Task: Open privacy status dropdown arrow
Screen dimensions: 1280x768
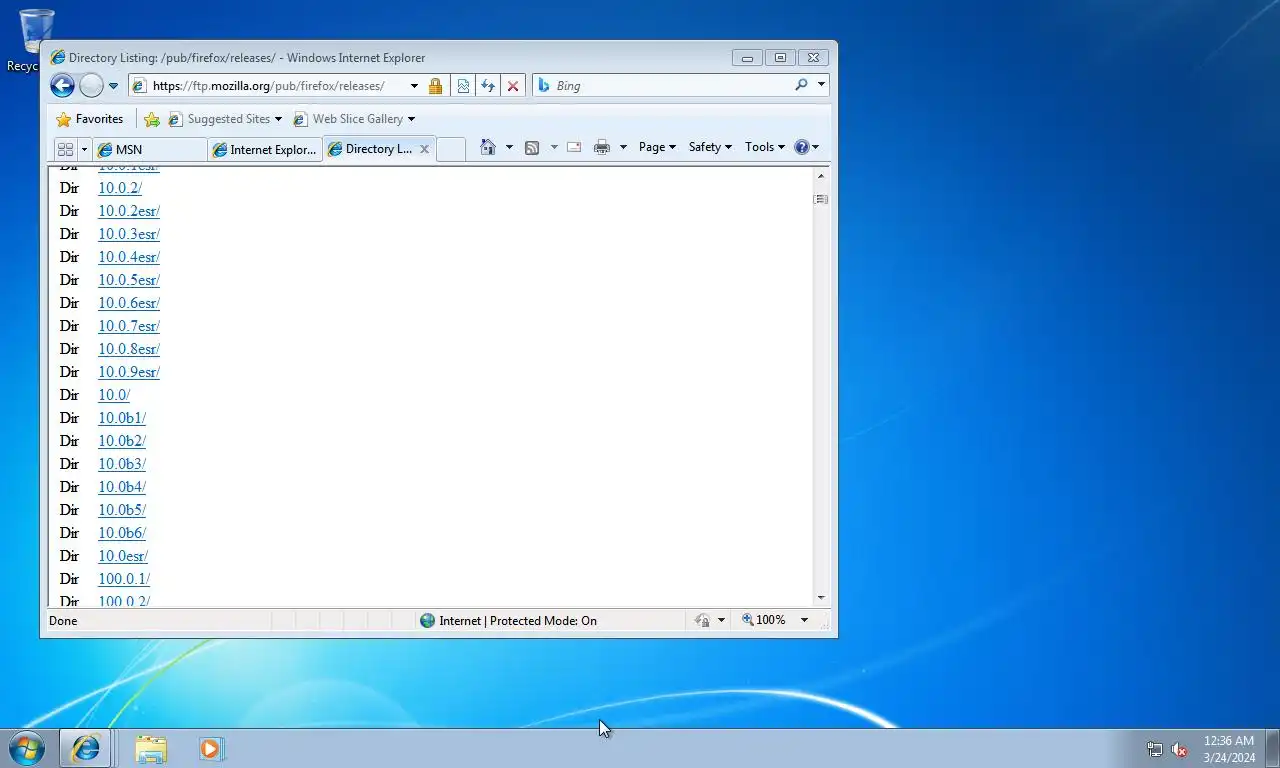Action: [x=721, y=620]
